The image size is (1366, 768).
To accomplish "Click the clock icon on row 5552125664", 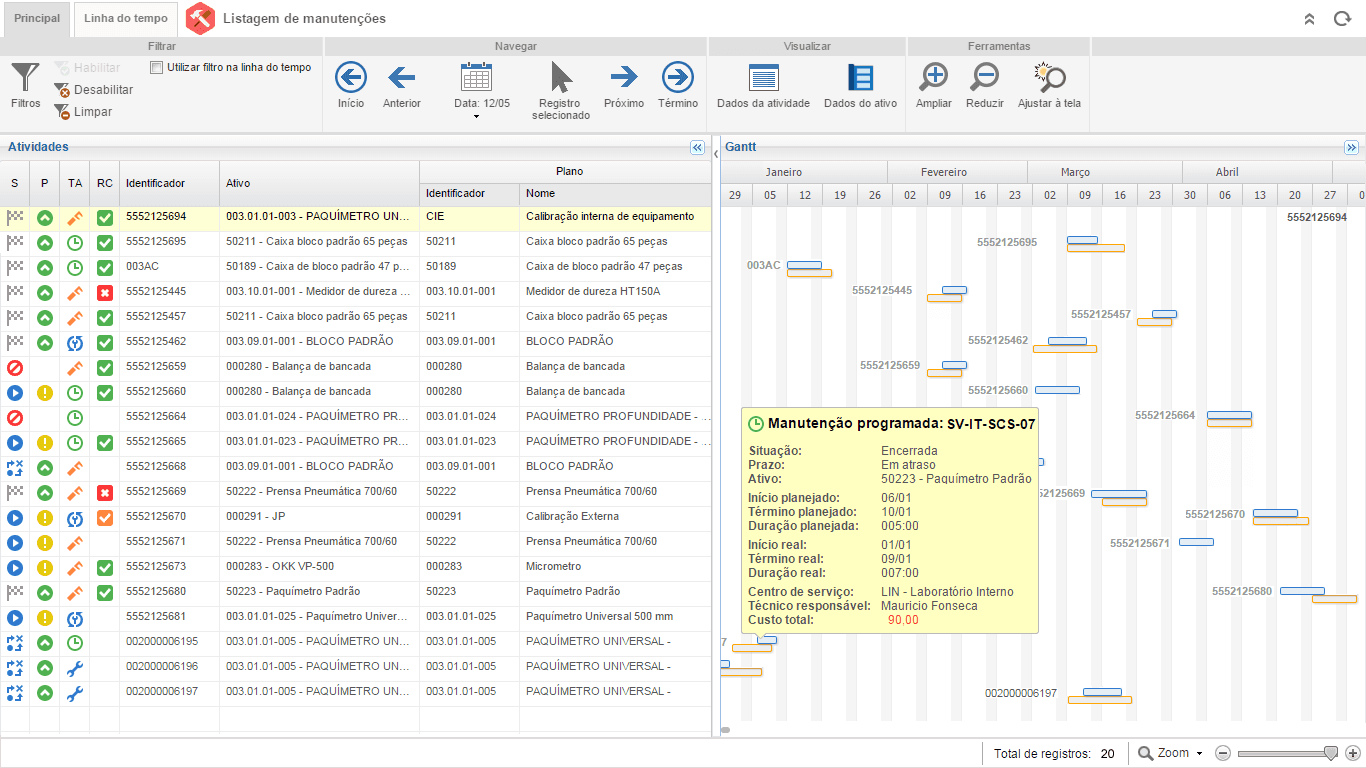I will tap(75, 417).
